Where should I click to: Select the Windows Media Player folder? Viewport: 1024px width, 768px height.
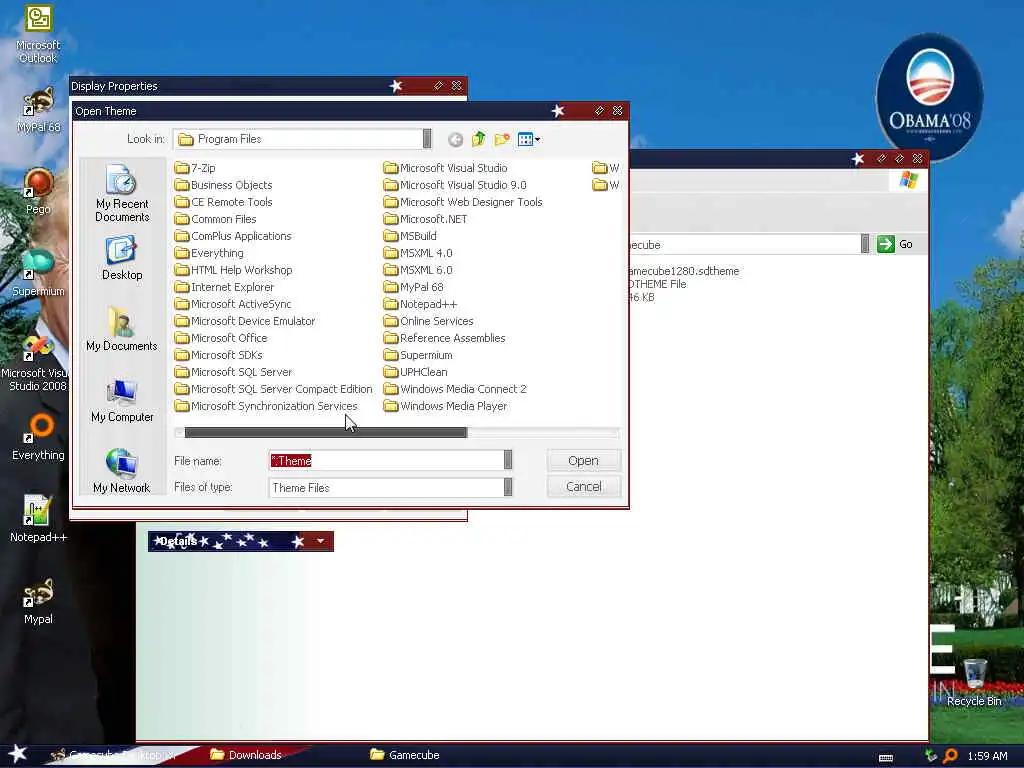click(x=446, y=406)
